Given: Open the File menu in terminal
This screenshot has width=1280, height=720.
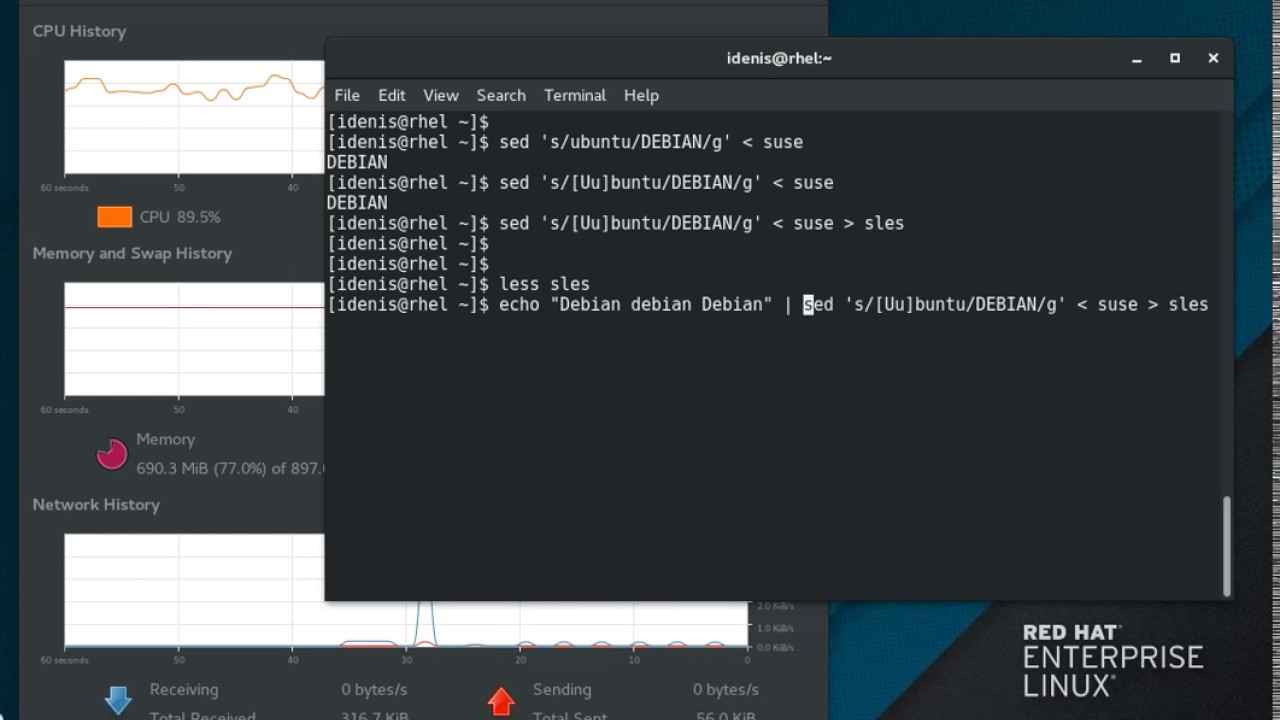Looking at the screenshot, I should coord(347,95).
